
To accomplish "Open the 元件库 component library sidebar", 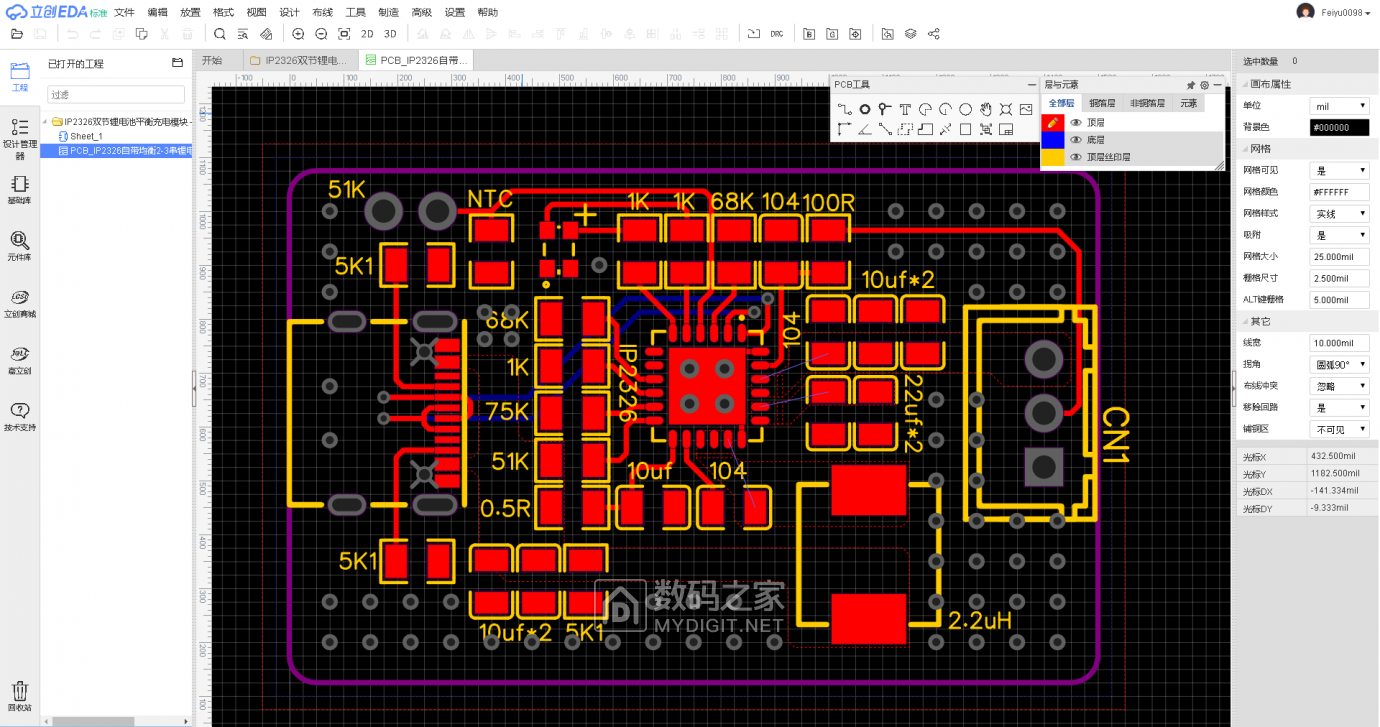I will coord(19,244).
